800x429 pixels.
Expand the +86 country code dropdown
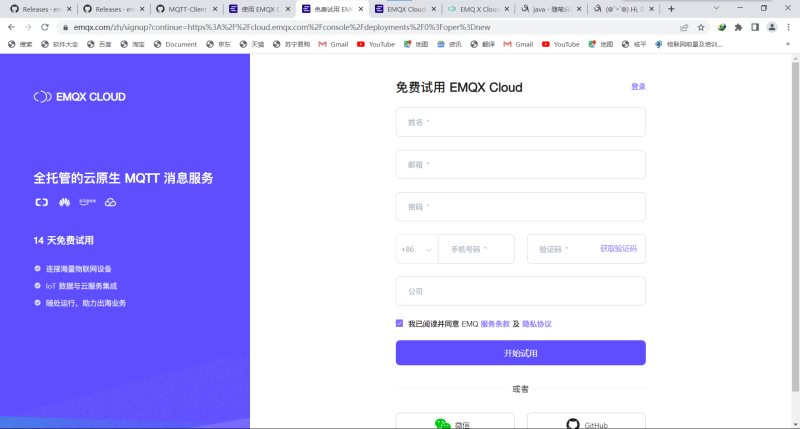click(x=417, y=249)
